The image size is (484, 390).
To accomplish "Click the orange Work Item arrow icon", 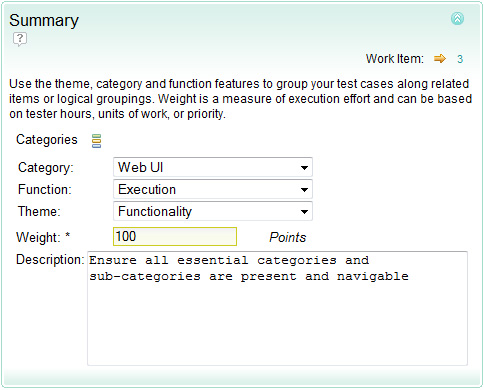I will point(440,59).
